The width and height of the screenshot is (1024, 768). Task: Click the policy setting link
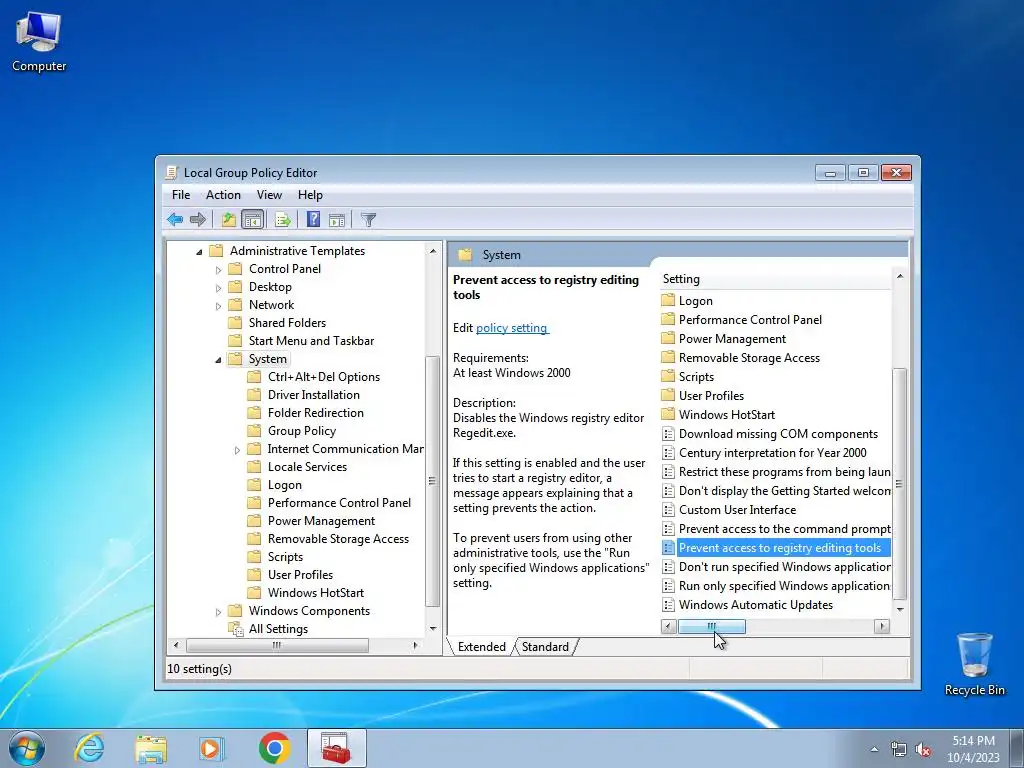[x=513, y=328]
